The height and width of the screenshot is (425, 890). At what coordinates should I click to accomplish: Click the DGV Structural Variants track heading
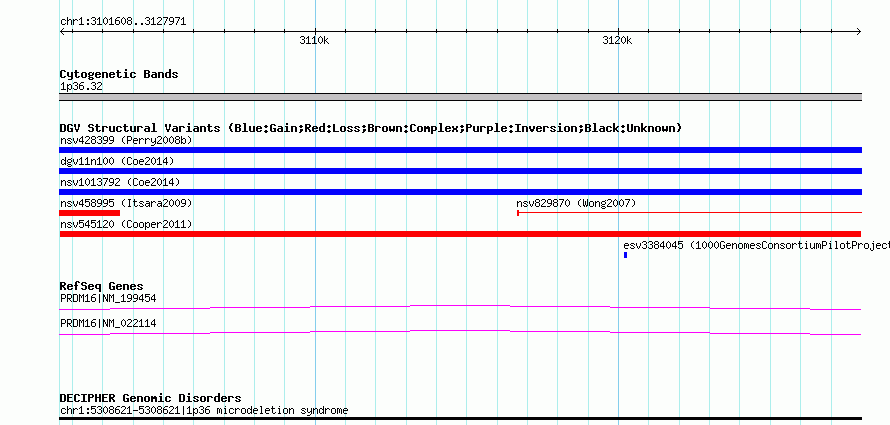point(371,128)
